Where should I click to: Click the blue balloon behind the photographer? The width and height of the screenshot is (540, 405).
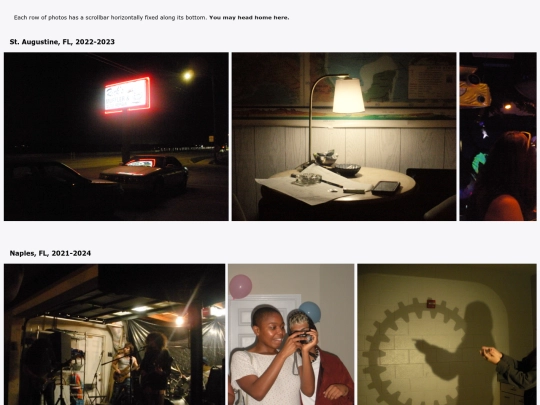coord(311,311)
